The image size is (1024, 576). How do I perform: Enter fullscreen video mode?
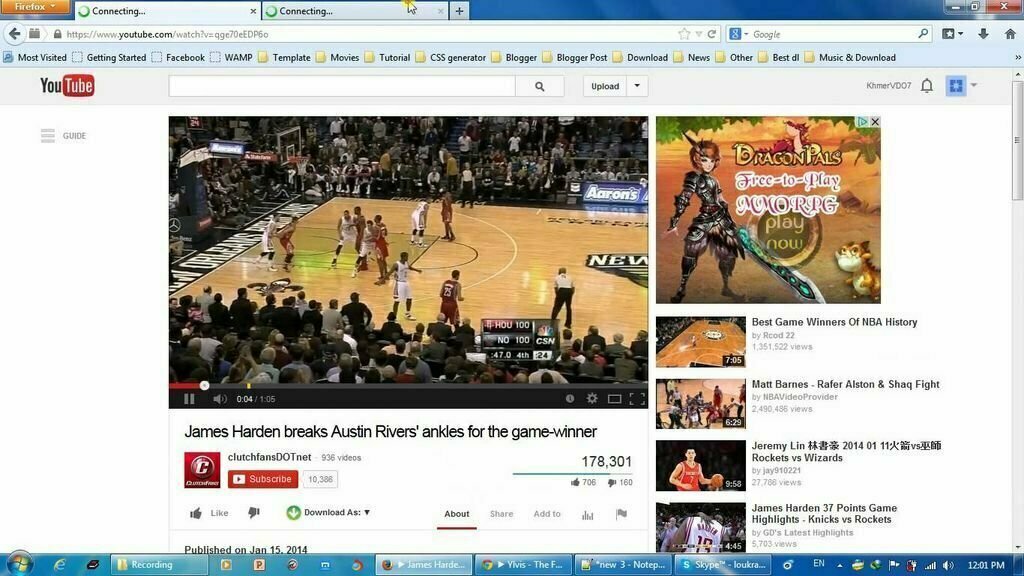click(x=637, y=398)
